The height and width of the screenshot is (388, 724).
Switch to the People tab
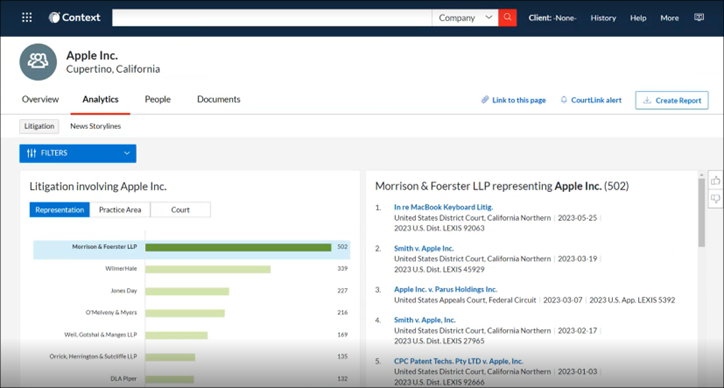click(x=157, y=99)
